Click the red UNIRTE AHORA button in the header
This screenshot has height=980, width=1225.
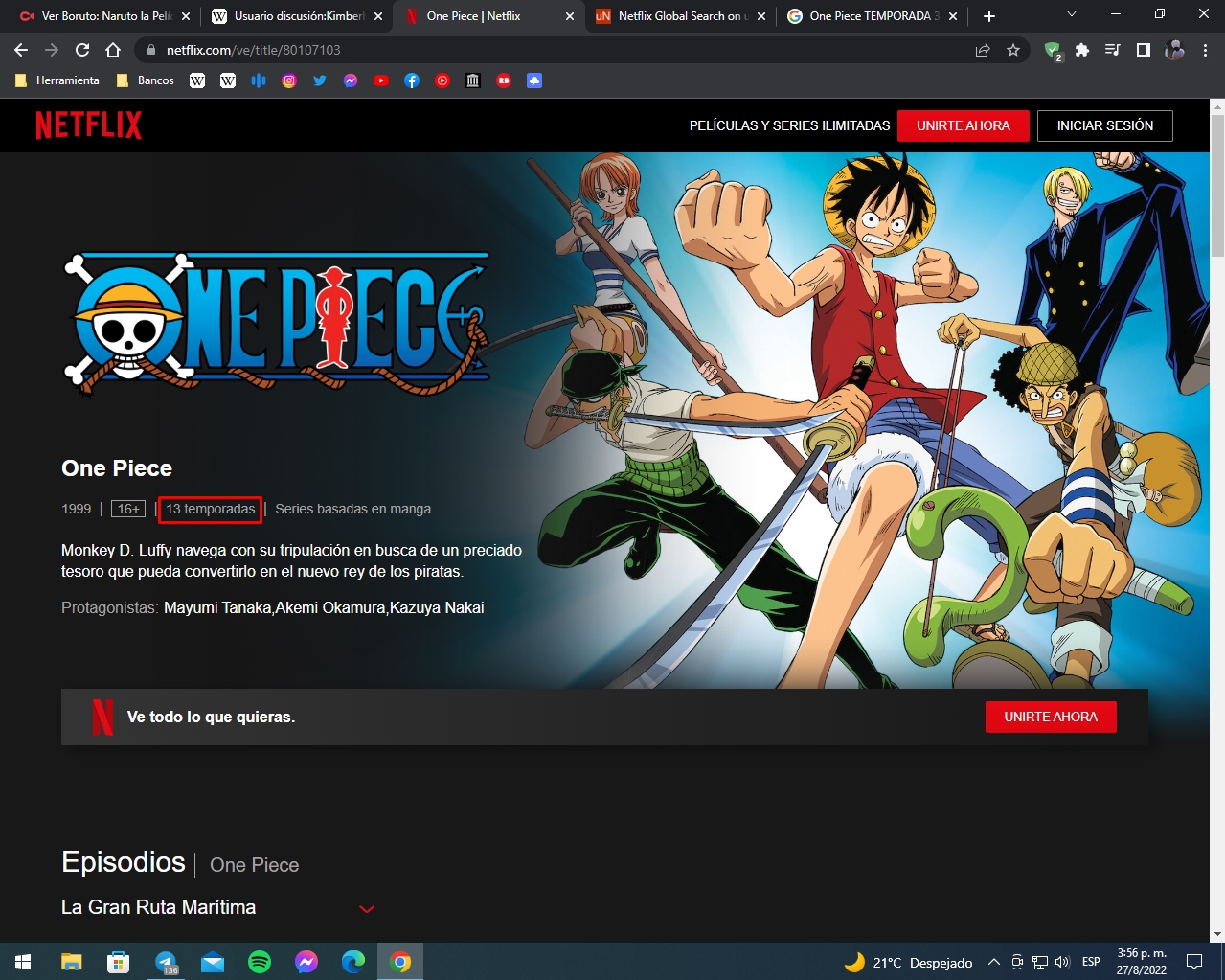click(x=964, y=125)
